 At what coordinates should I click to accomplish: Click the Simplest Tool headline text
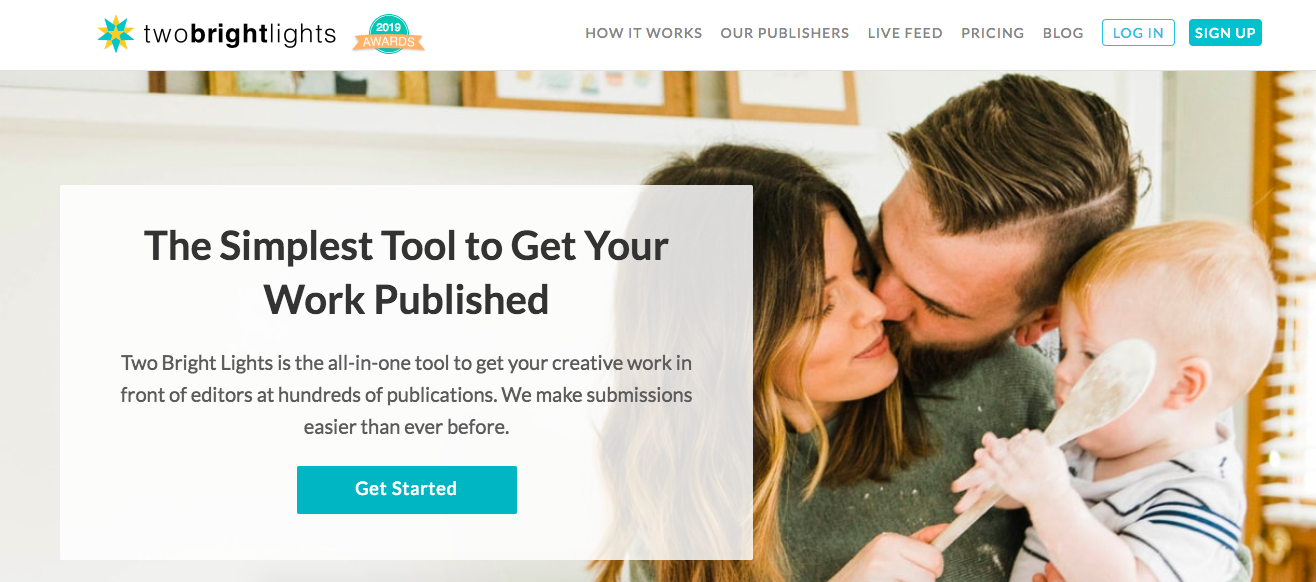406,272
